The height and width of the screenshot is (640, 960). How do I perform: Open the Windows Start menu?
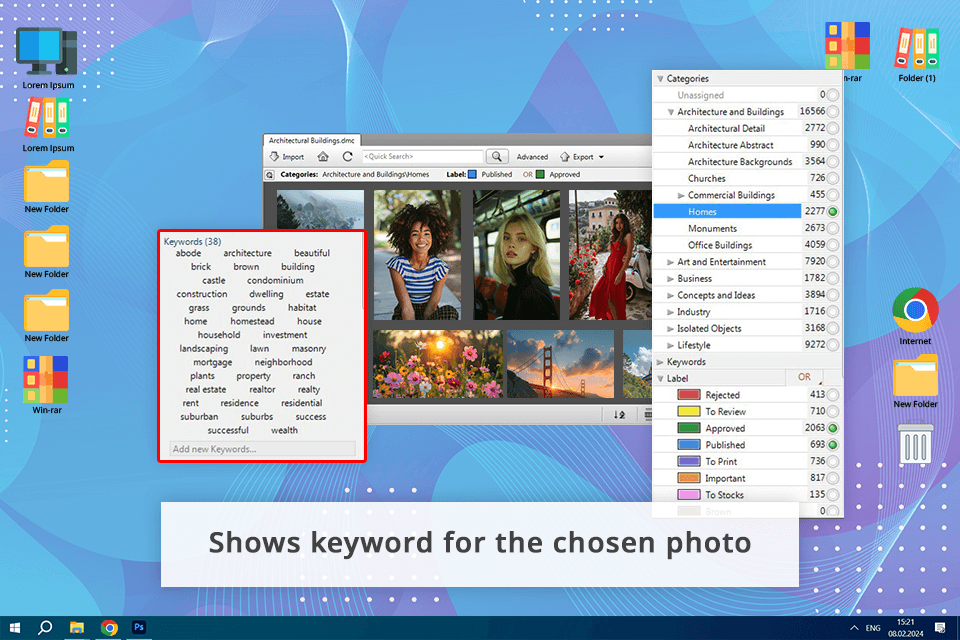(x=15, y=628)
